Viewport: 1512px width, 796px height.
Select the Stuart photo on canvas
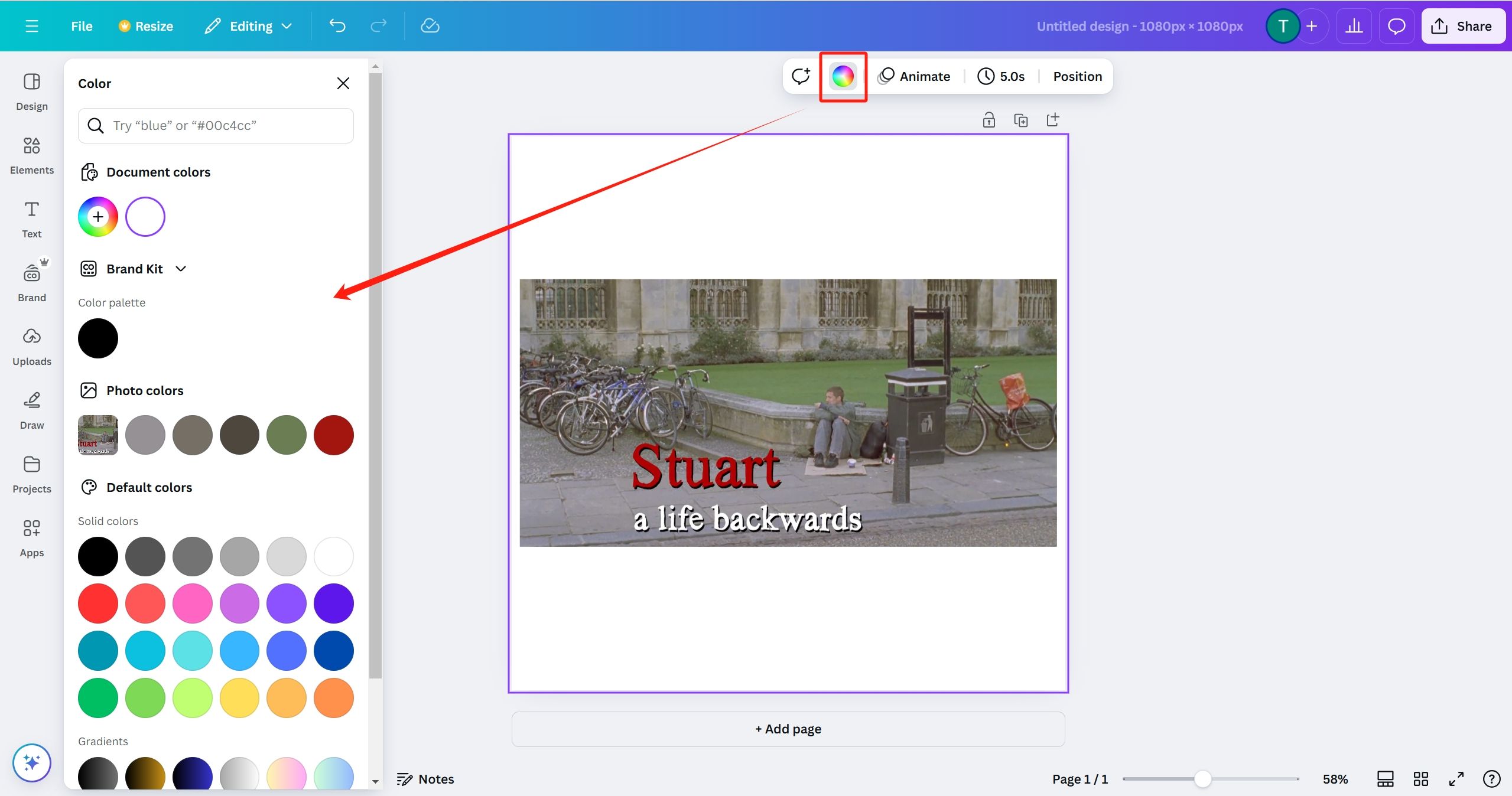(788, 413)
